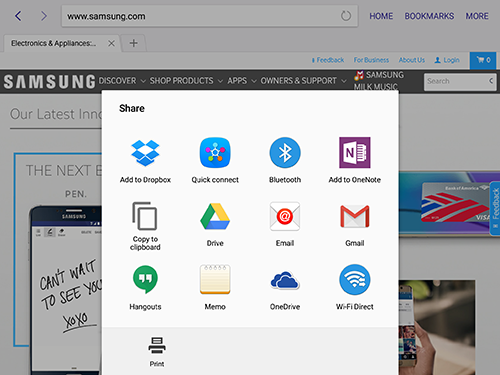This screenshot has width=500, height=375.
Task: Go forward with browser forward arrow
Action: click(x=44, y=16)
